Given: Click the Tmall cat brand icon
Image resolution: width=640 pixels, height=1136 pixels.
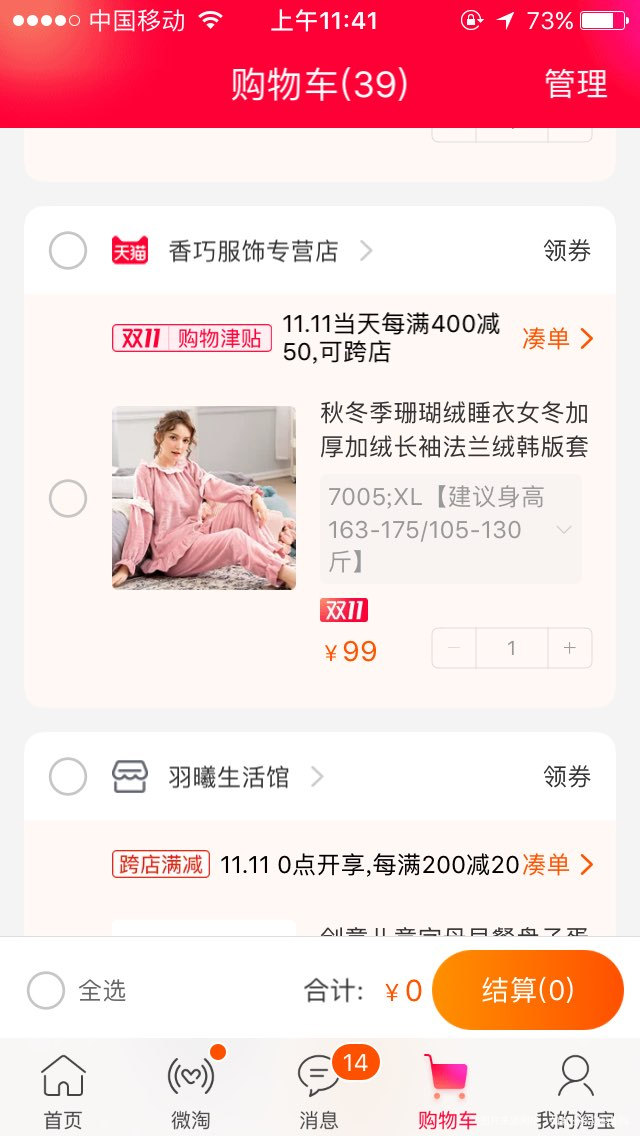Looking at the screenshot, I should [130, 250].
